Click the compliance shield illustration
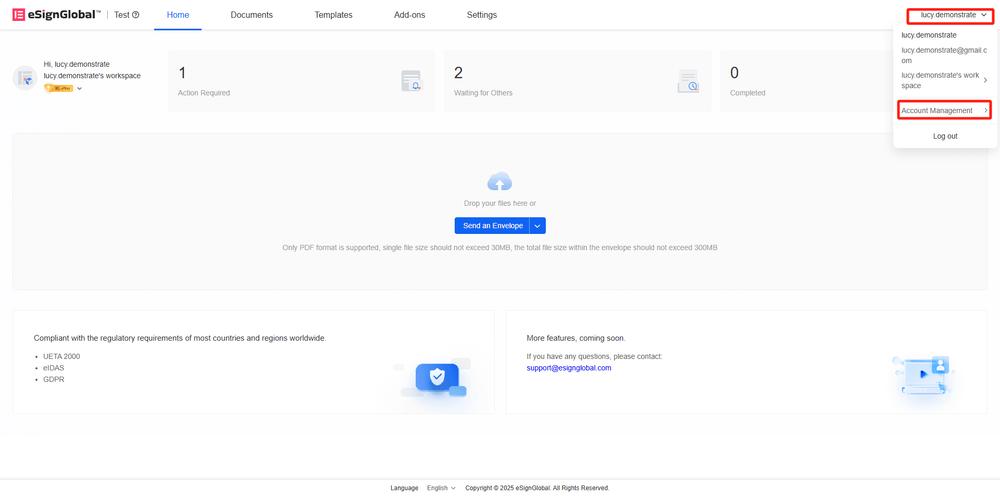This screenshot has height=496, width=1000. click(x=436, y=378)
